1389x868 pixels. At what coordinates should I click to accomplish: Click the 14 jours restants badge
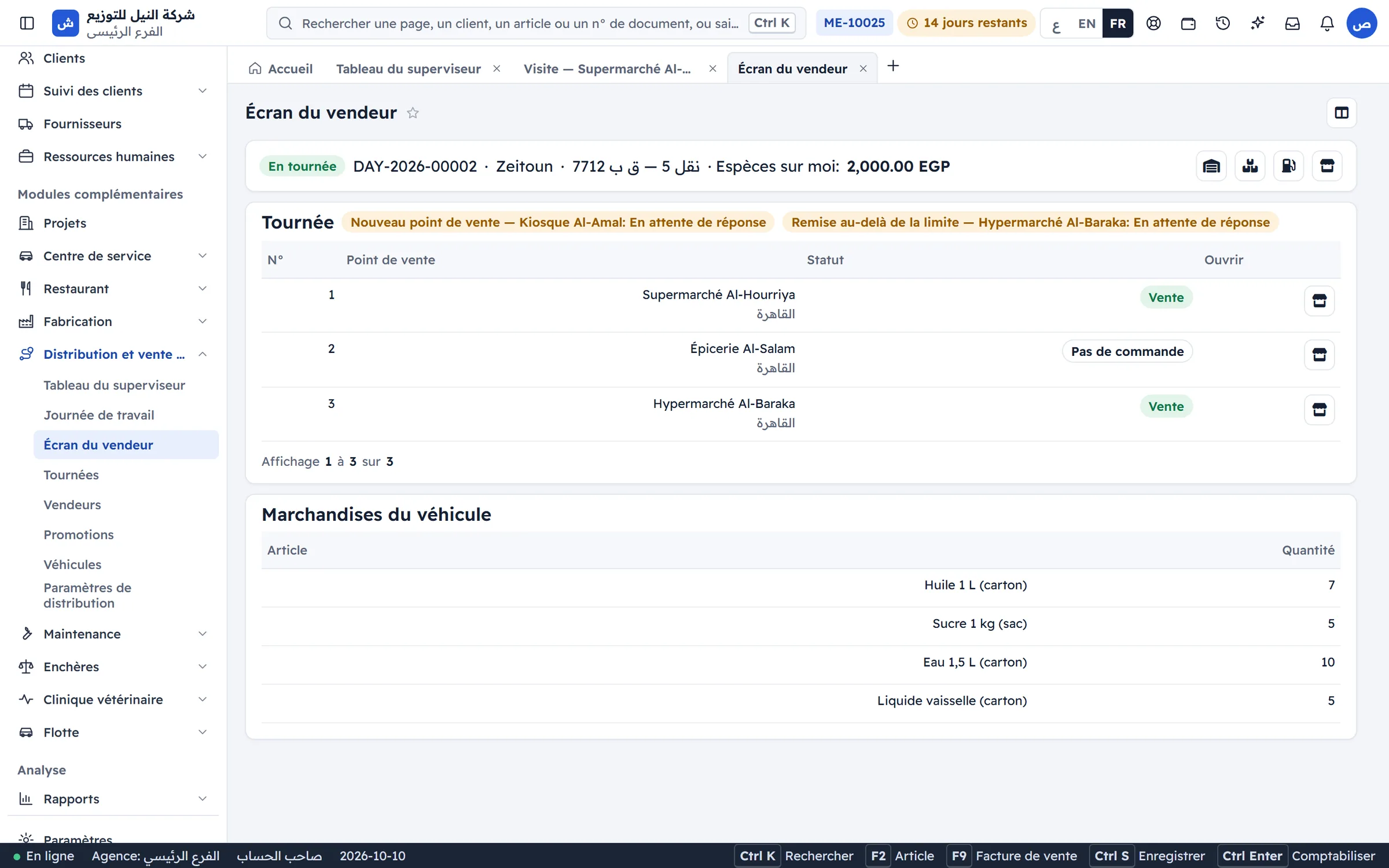click(967, 23)
